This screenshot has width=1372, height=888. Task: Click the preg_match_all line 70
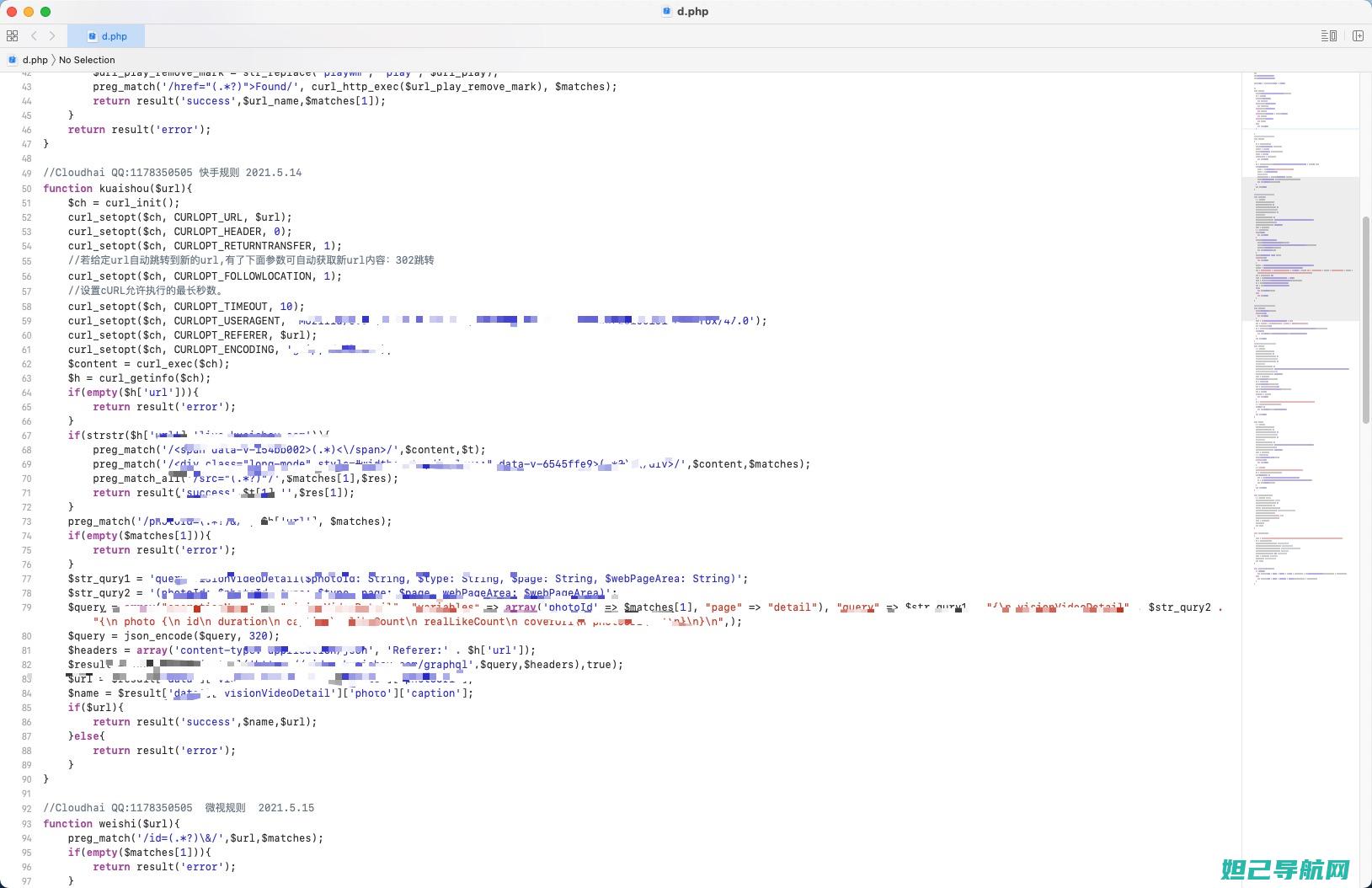point(245,479)
